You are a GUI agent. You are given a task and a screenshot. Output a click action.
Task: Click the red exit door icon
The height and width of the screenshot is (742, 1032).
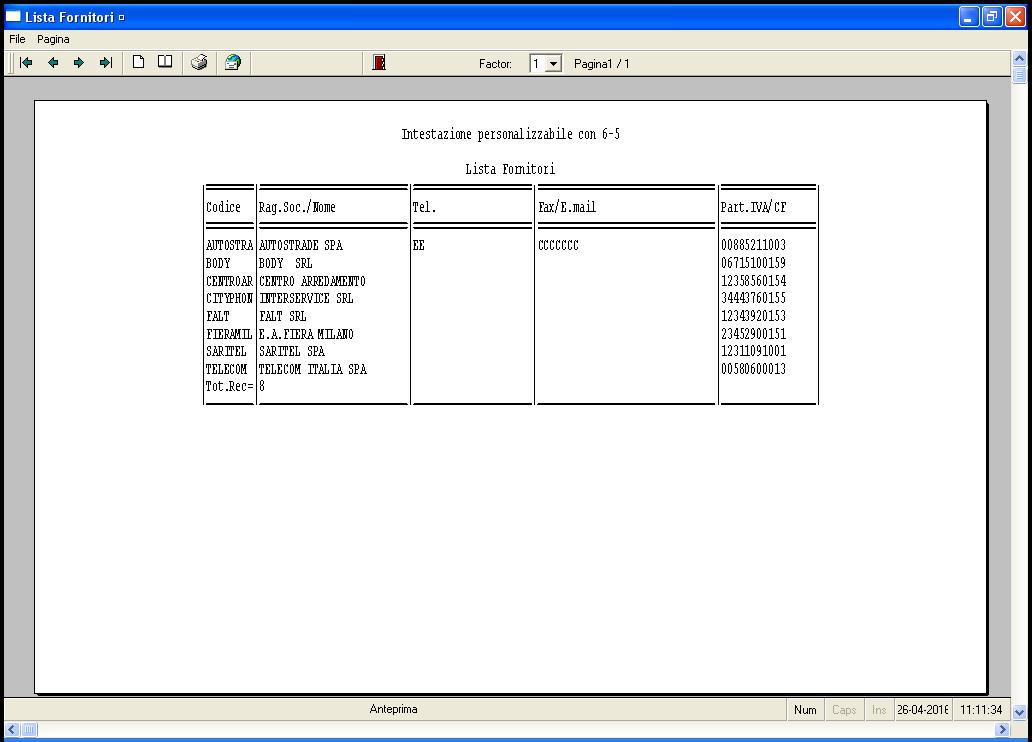pyautogui.click(x=379, y=63)
